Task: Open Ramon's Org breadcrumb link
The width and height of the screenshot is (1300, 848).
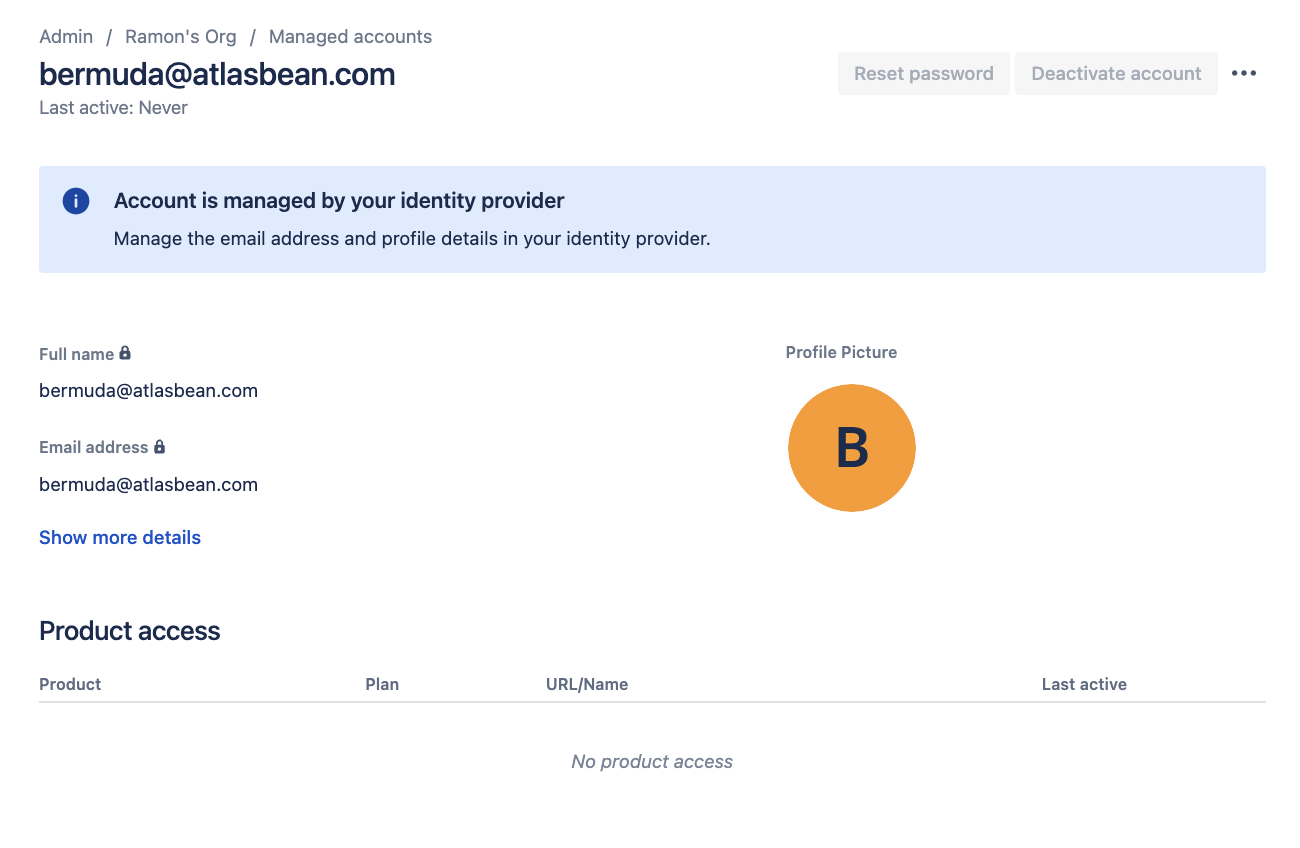Action: 181,37
